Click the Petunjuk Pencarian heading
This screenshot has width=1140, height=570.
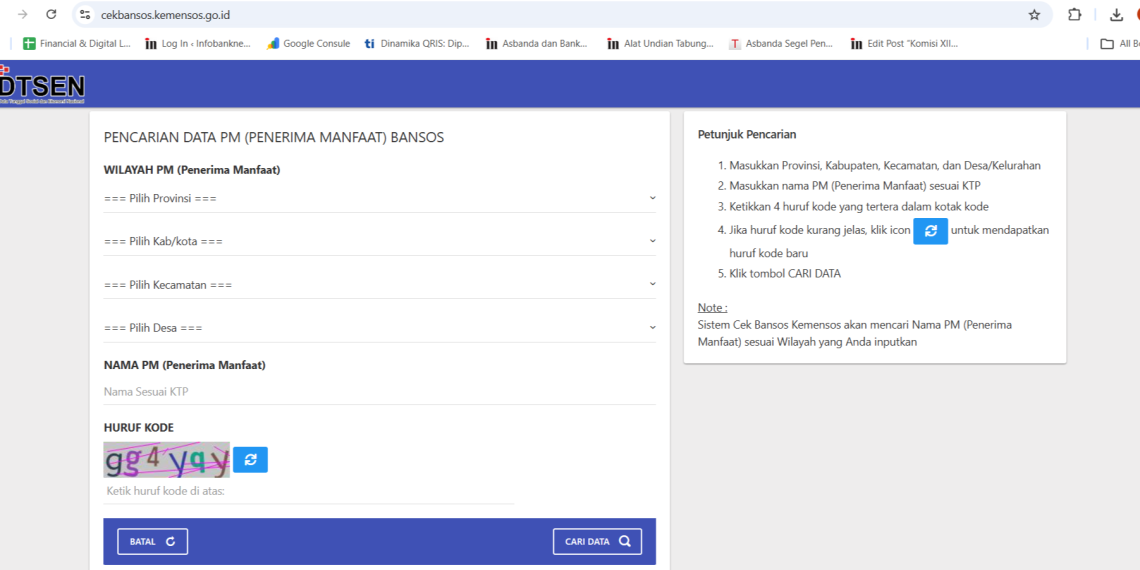[747, 135]
